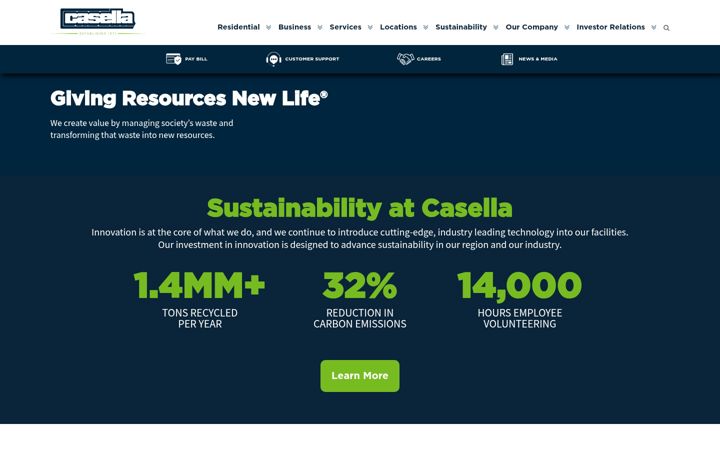This screenshot has width=720, height=450.
Task: Follow the Pay Bill link text
Action: pos(196,59)
